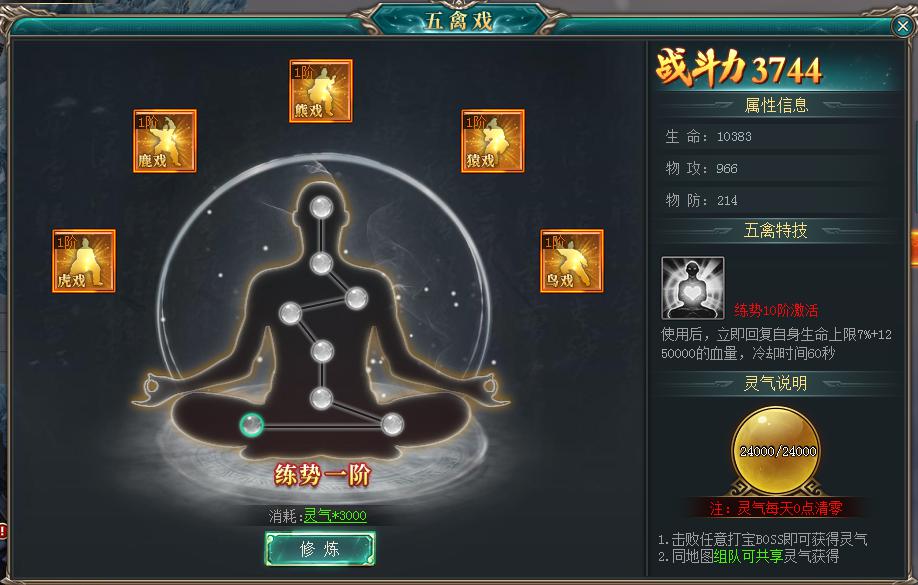Click the 五禽特技 section header

776,230
